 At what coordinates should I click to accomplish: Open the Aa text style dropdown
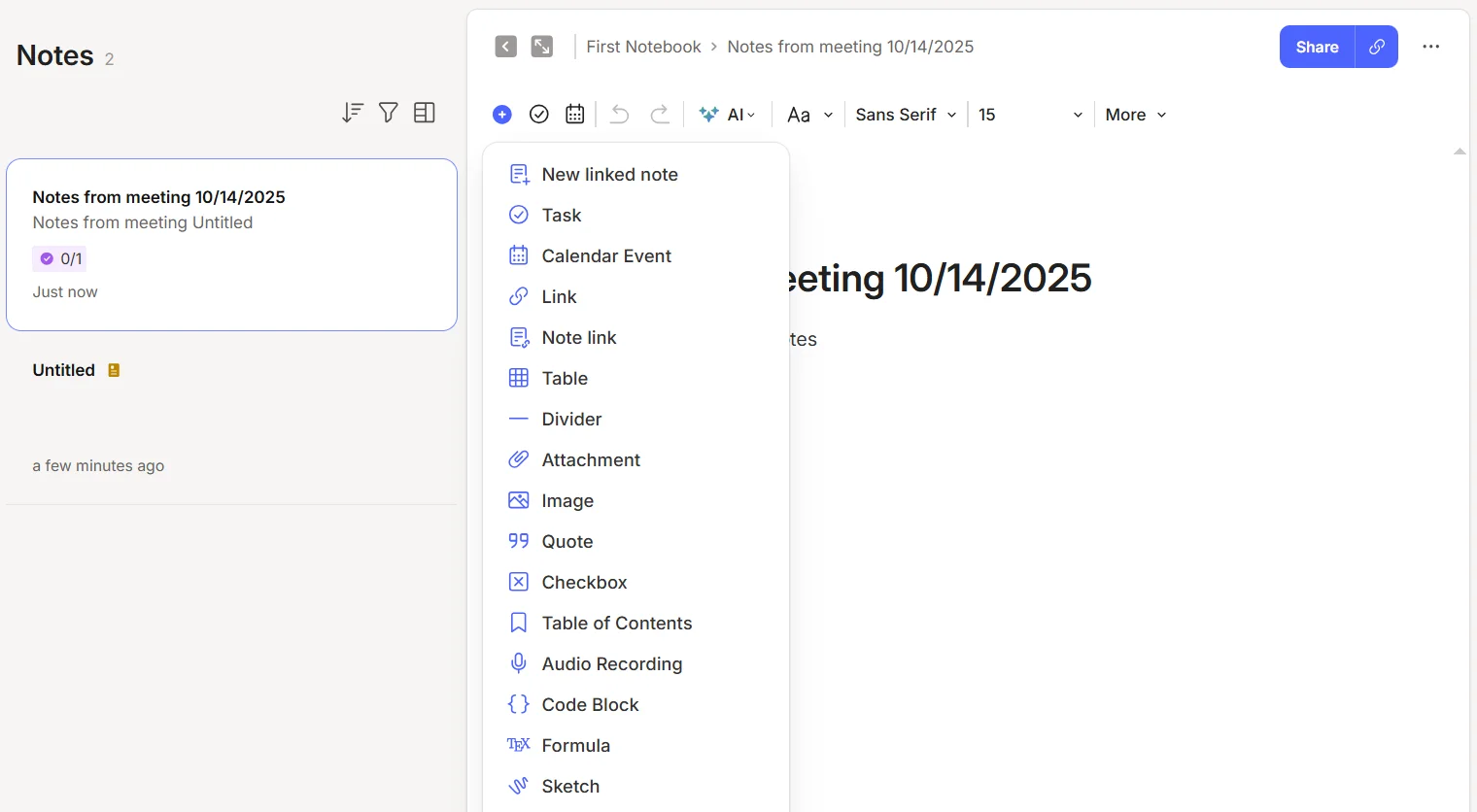[x=807, y=114]
